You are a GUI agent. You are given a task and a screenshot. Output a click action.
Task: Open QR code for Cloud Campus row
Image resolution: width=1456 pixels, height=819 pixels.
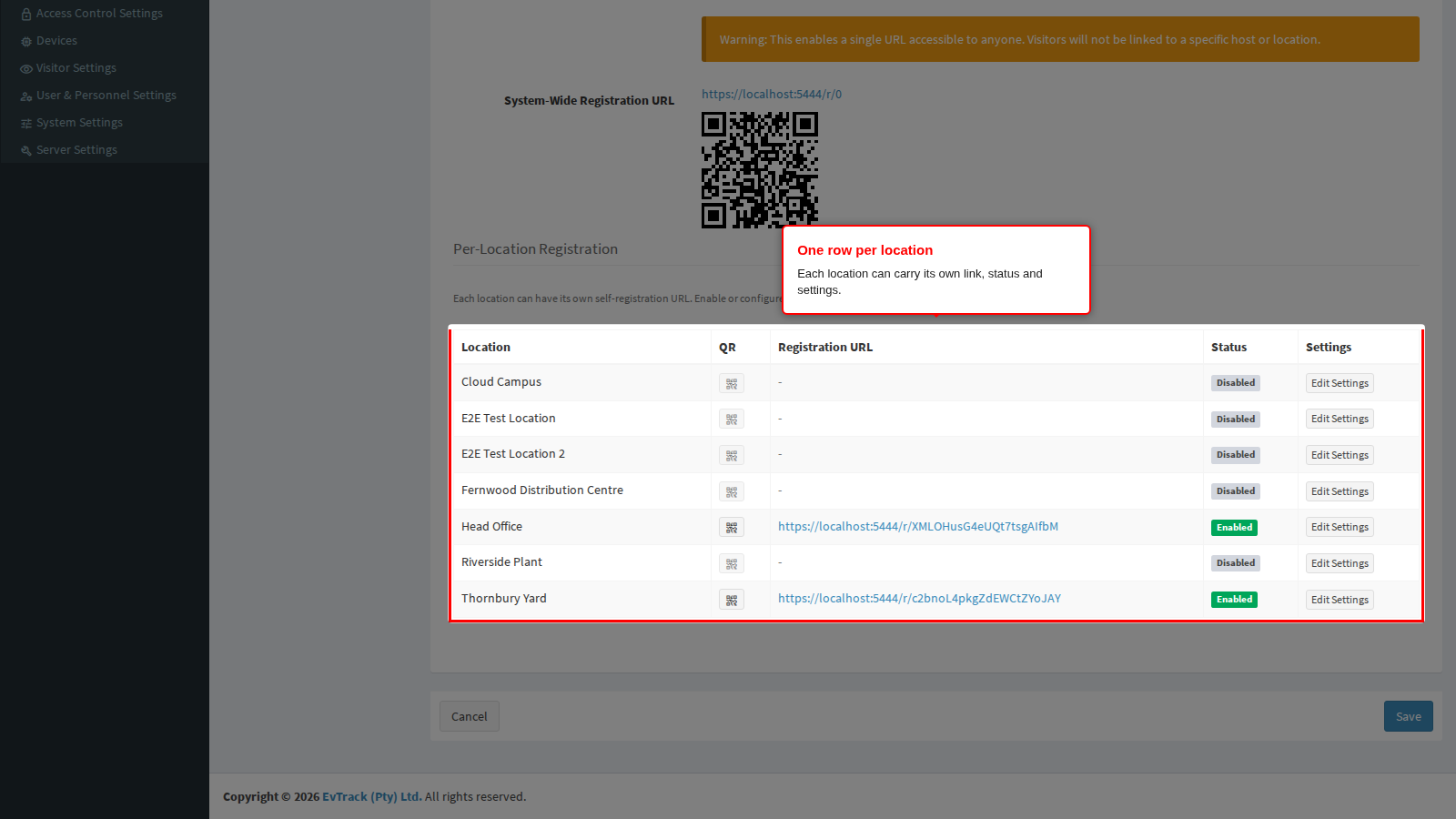click(x=732, y=383)
